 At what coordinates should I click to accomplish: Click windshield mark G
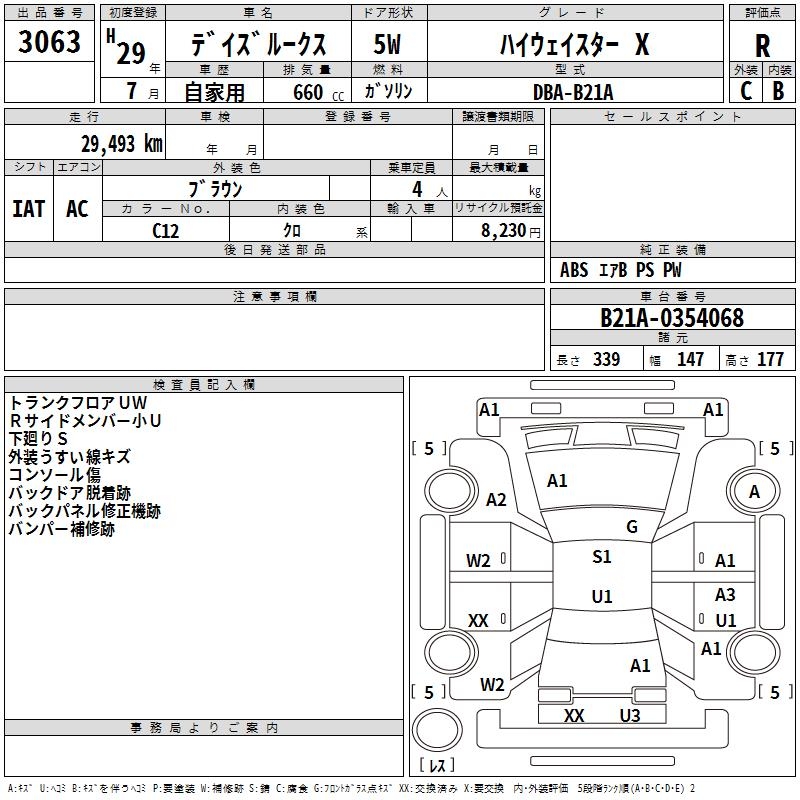(632, 527)
